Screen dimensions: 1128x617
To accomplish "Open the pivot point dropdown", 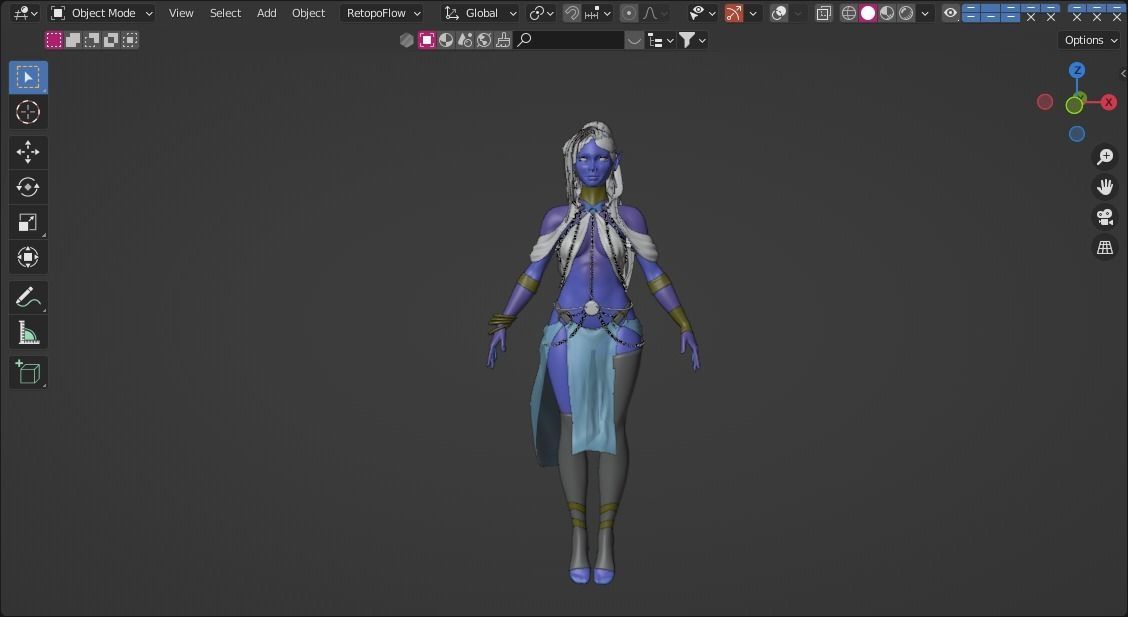I will pos(541,13).
